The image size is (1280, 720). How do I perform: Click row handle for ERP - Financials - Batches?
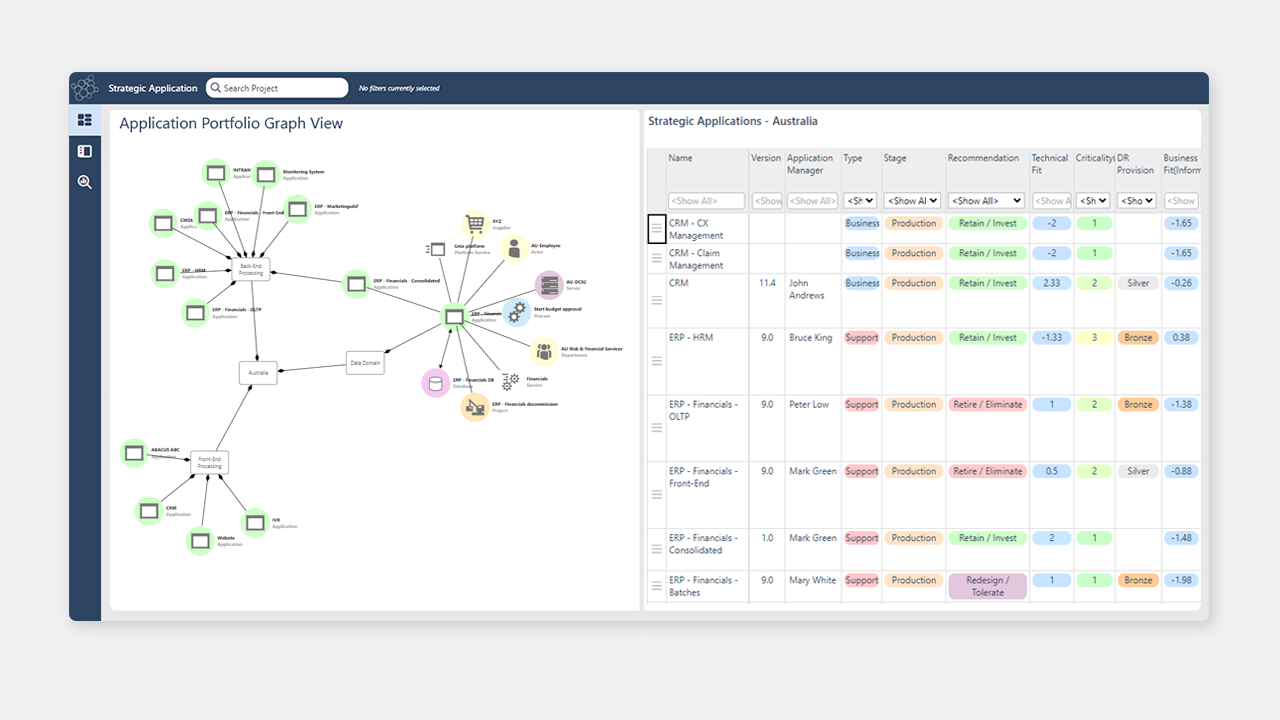(x=657, y=586)
